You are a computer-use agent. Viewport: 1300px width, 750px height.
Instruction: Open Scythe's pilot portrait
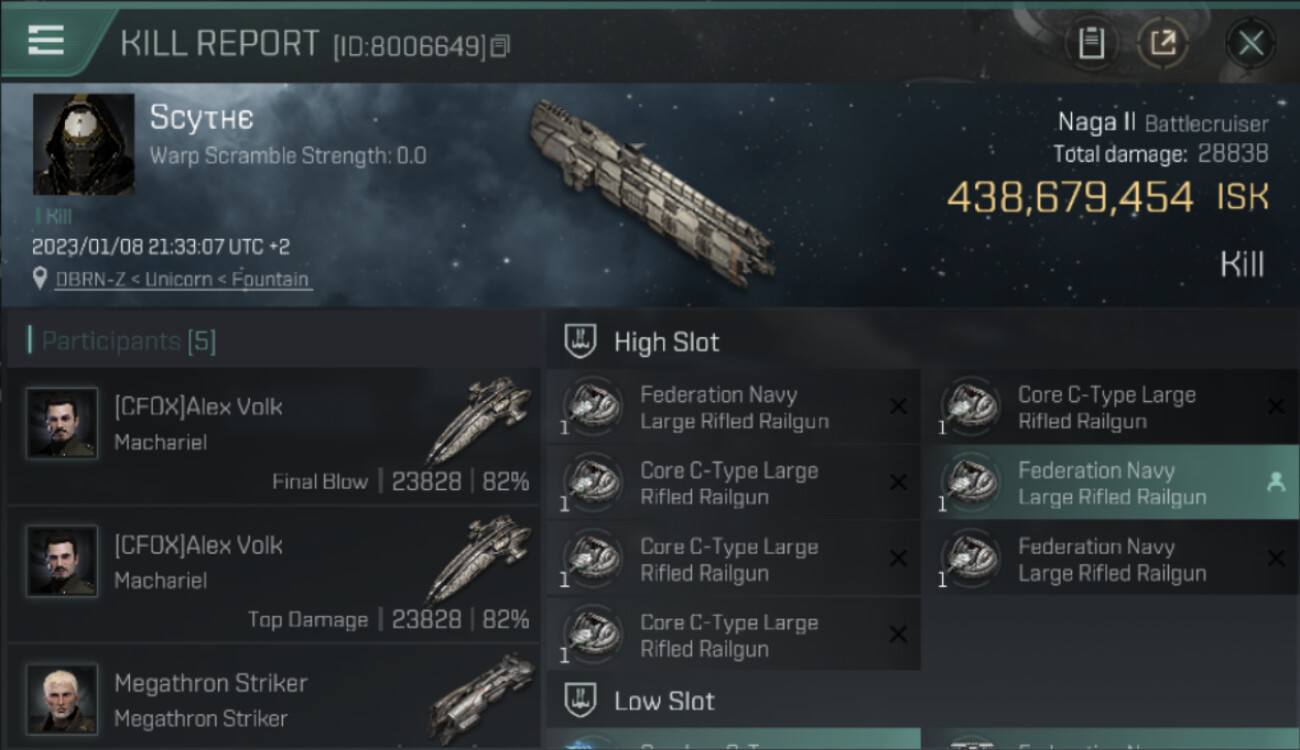click(84, 145)
